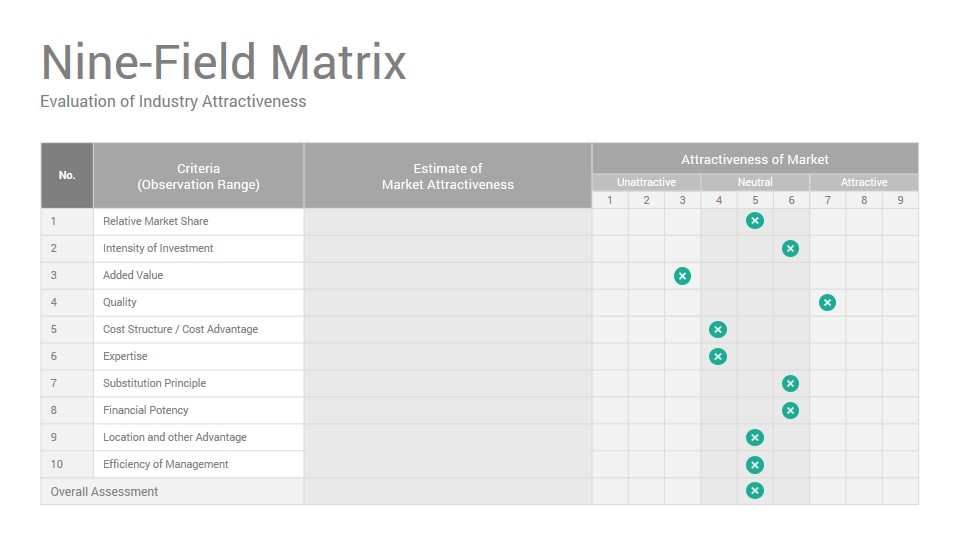Click the Evaluation of Industry Attractiveness subtitle

[x=173, y=102]
